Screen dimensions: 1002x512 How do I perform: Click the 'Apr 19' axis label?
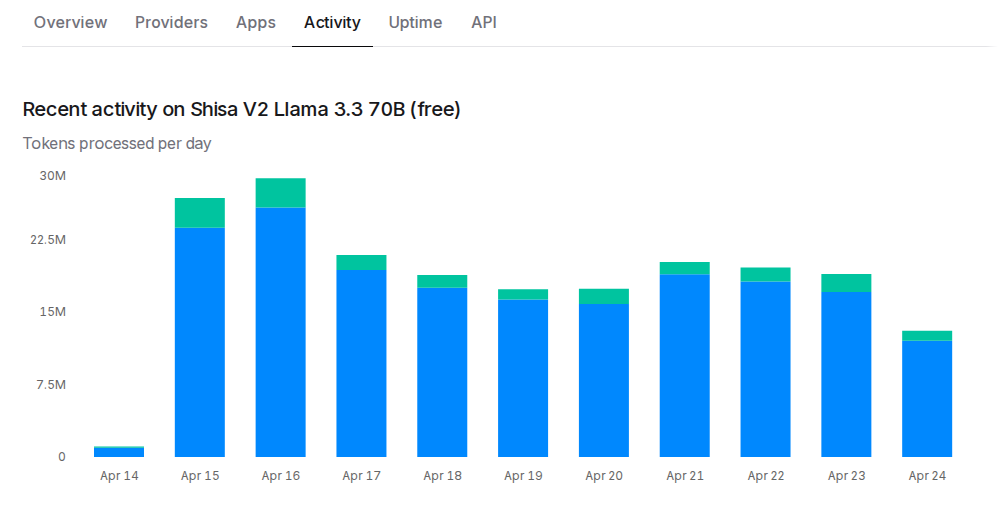tap(523, 476)
